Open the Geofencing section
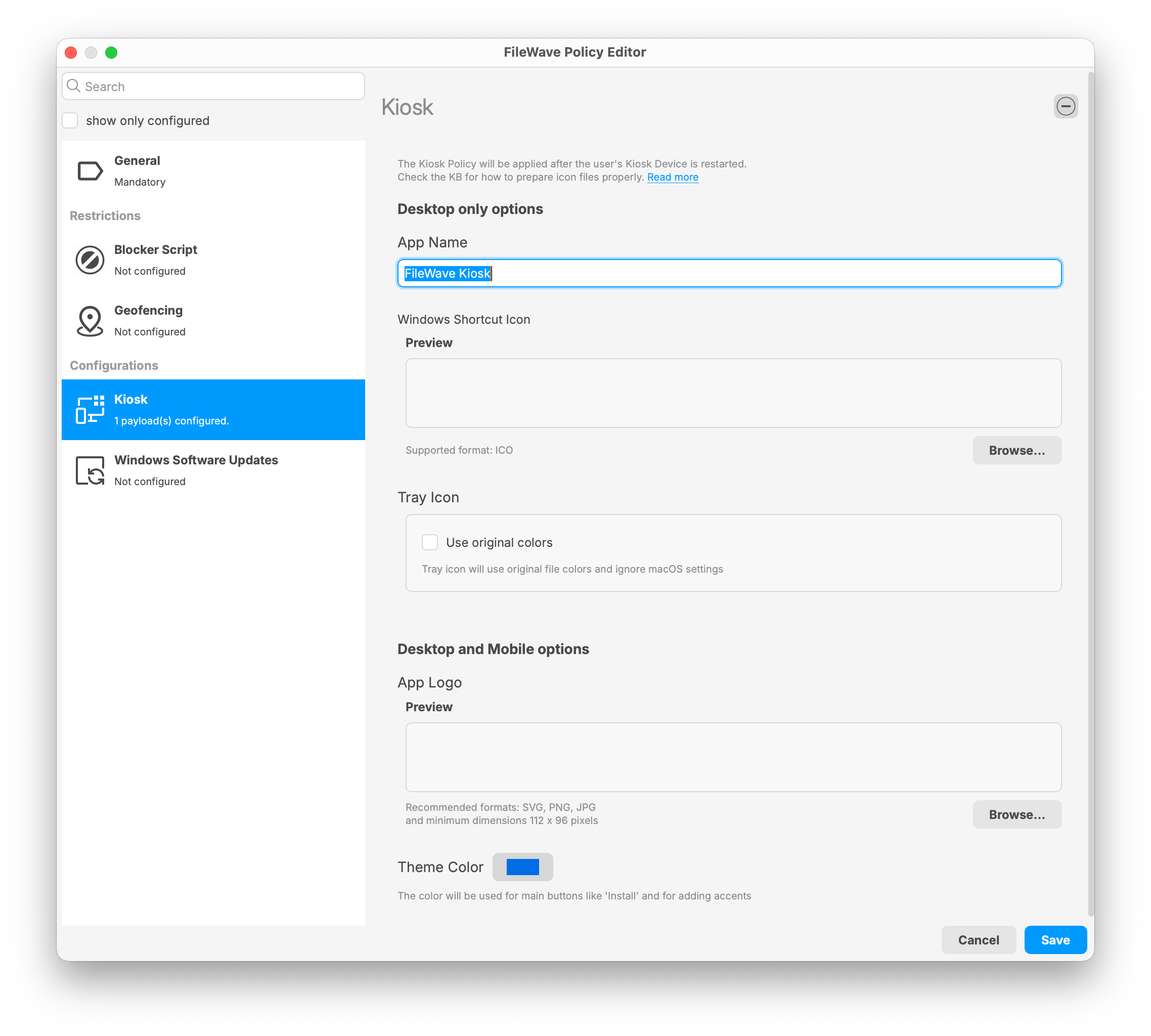1151x1036 pixels. 213,321
